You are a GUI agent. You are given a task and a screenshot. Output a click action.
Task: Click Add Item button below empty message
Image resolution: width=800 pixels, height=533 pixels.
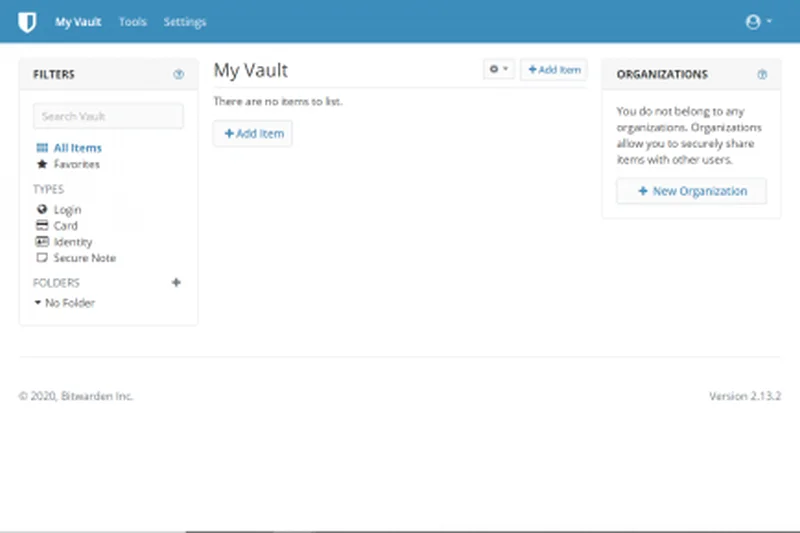tap(253, 133)
